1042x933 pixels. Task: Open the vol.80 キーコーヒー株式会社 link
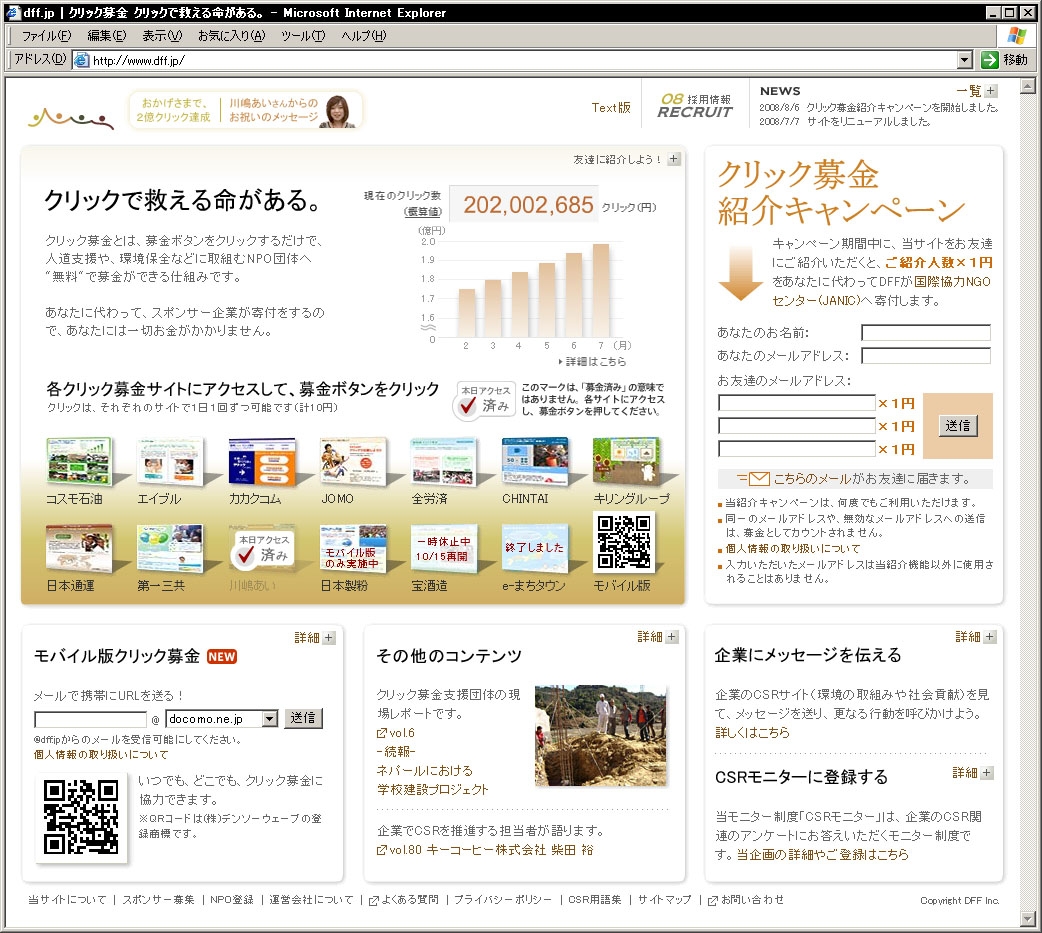click(x=485, y=850)
